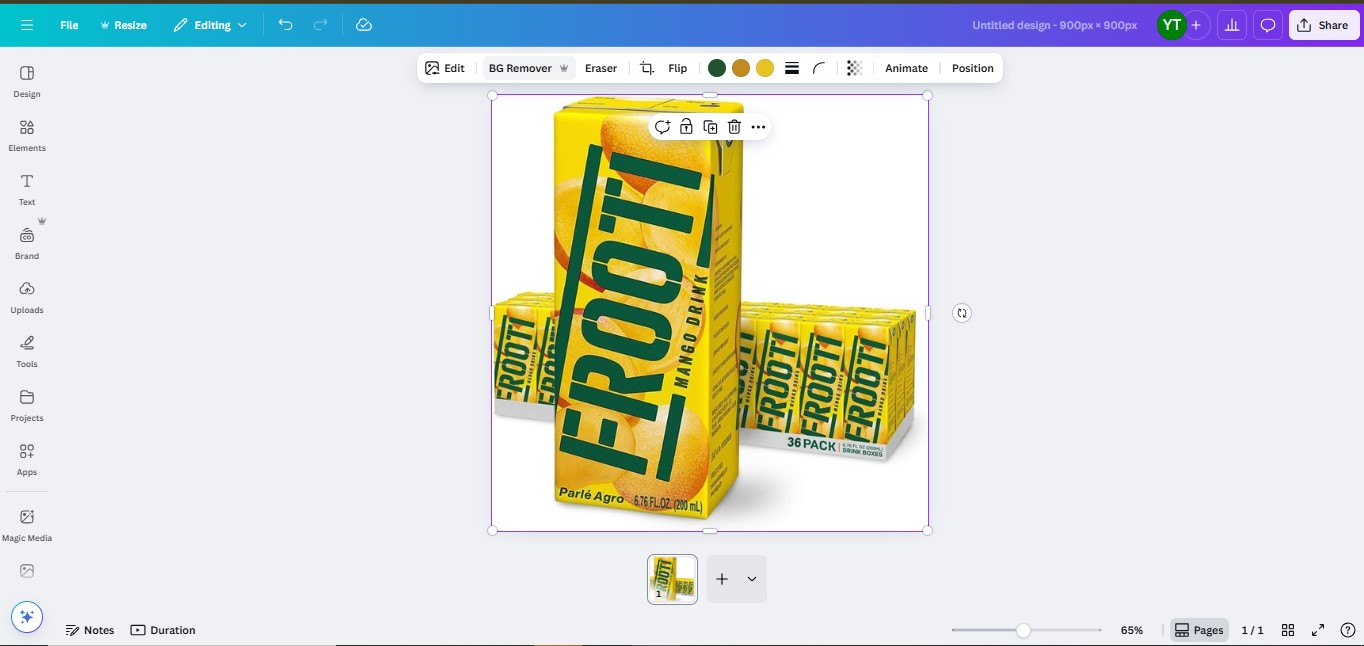Viewport: 1364px width, 646px height.
Task: Open the Elements panel
Action: pyautogui.click(x=26, y=135)
